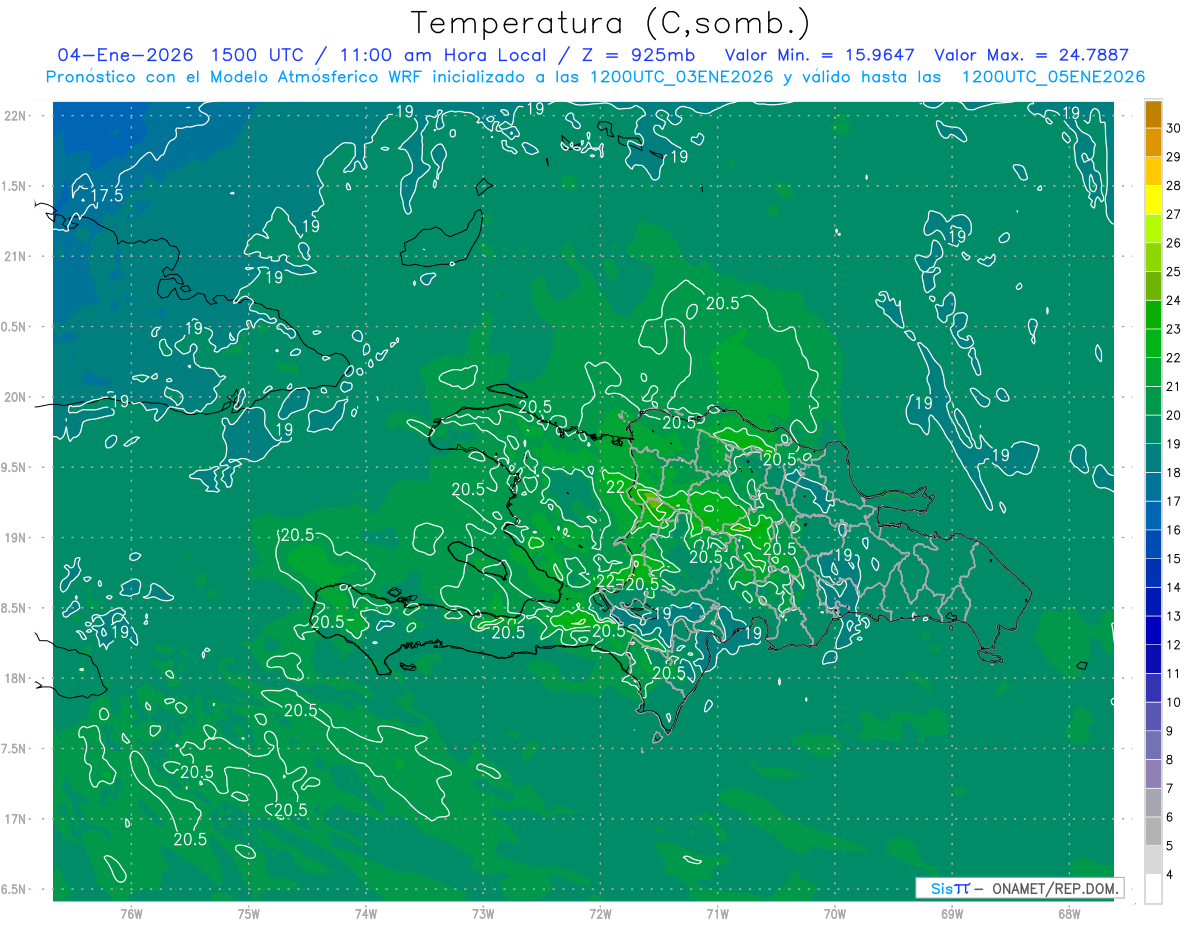1200x927 pixels.
Task: Click blue color swatch between 15 and 16
Action: 1153,544
